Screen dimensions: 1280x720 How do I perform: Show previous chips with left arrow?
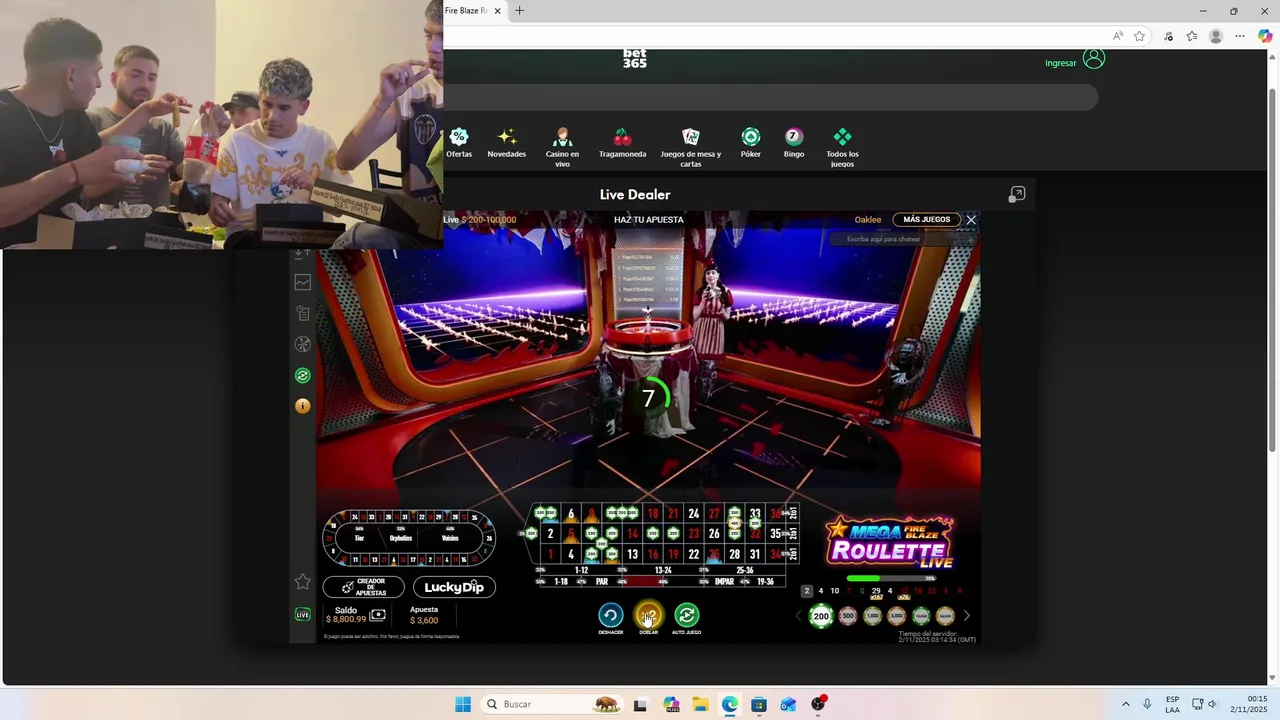click(x=798, y=616)
